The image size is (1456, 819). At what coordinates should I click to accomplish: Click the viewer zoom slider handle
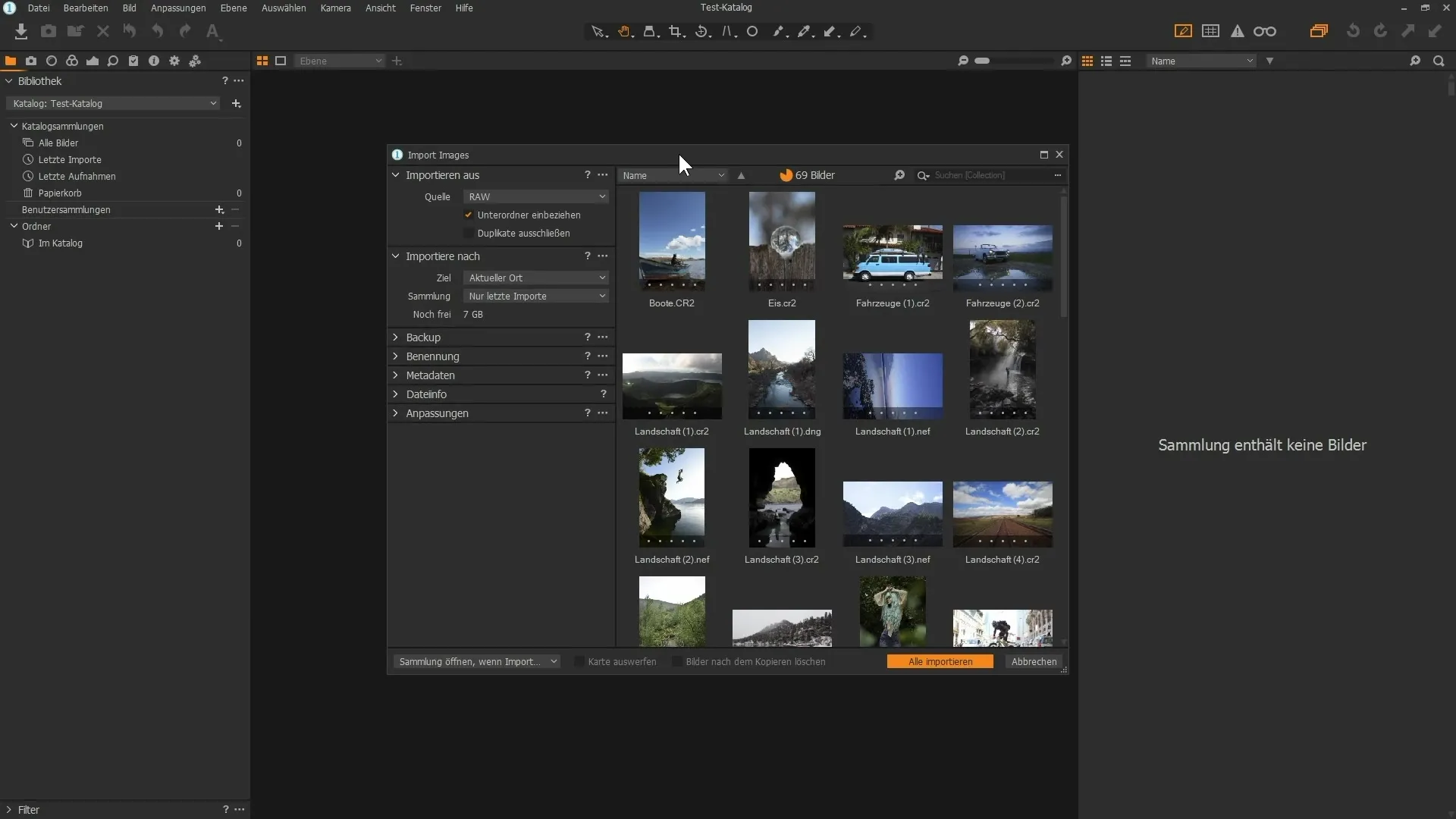[x=982, y=61]
